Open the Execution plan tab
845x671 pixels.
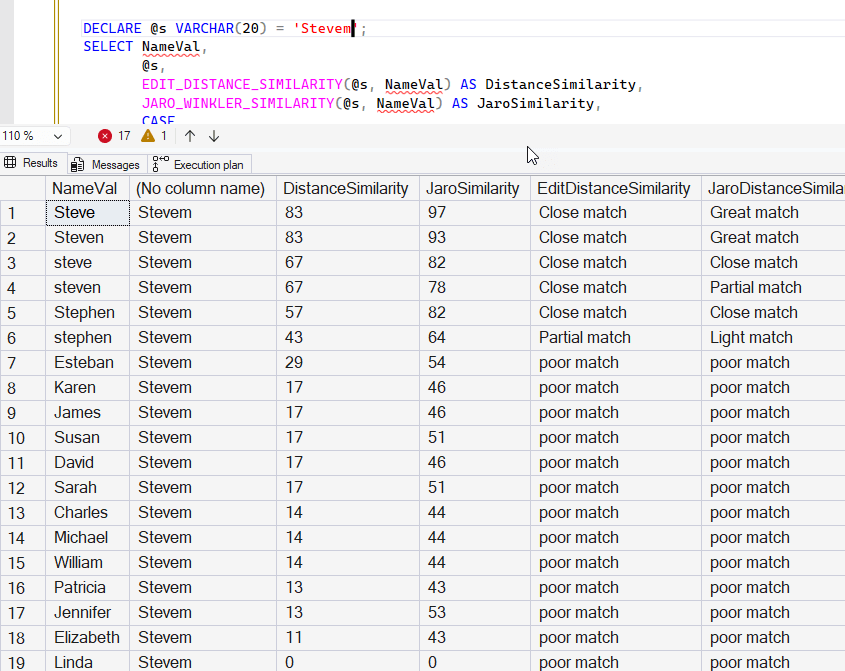pos(208,164)
